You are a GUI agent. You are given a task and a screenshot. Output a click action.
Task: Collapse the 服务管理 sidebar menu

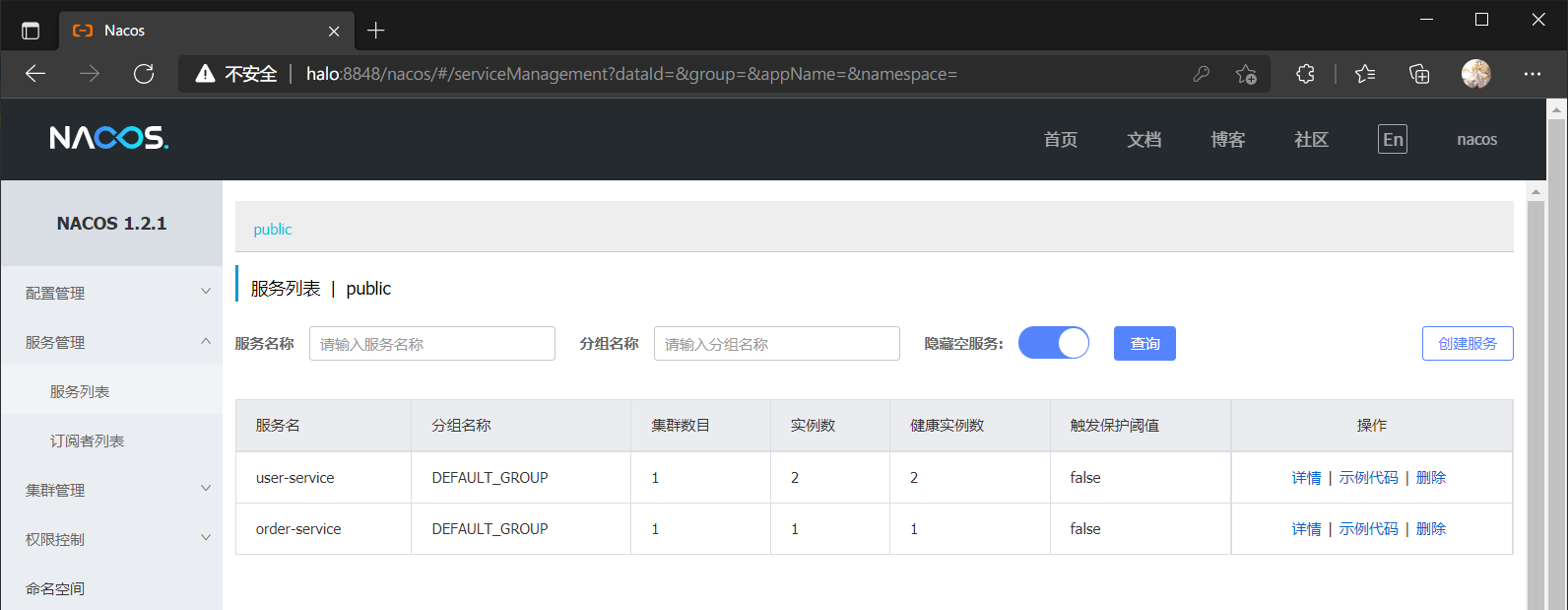point(111,342)
